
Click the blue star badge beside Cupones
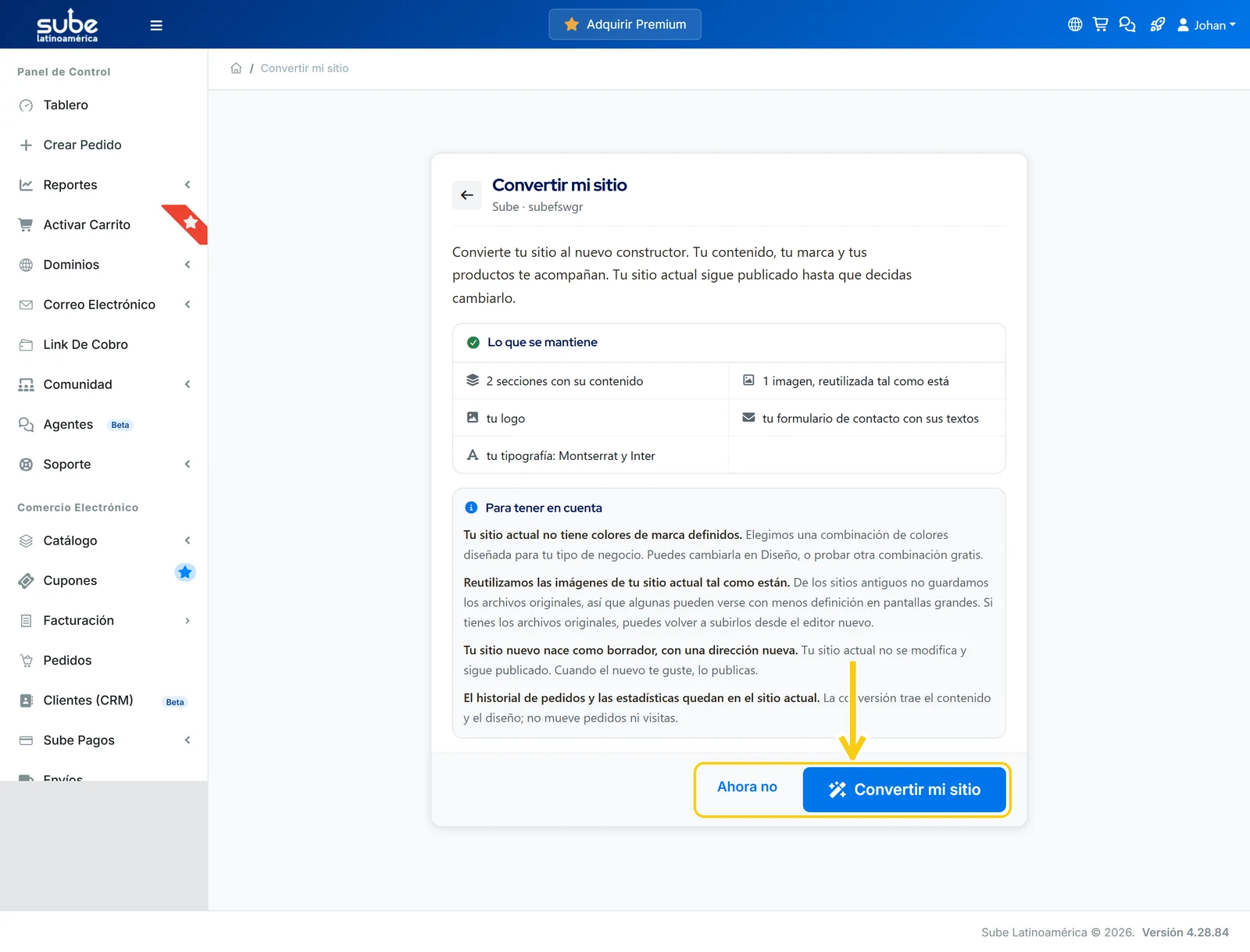(185, 572)
